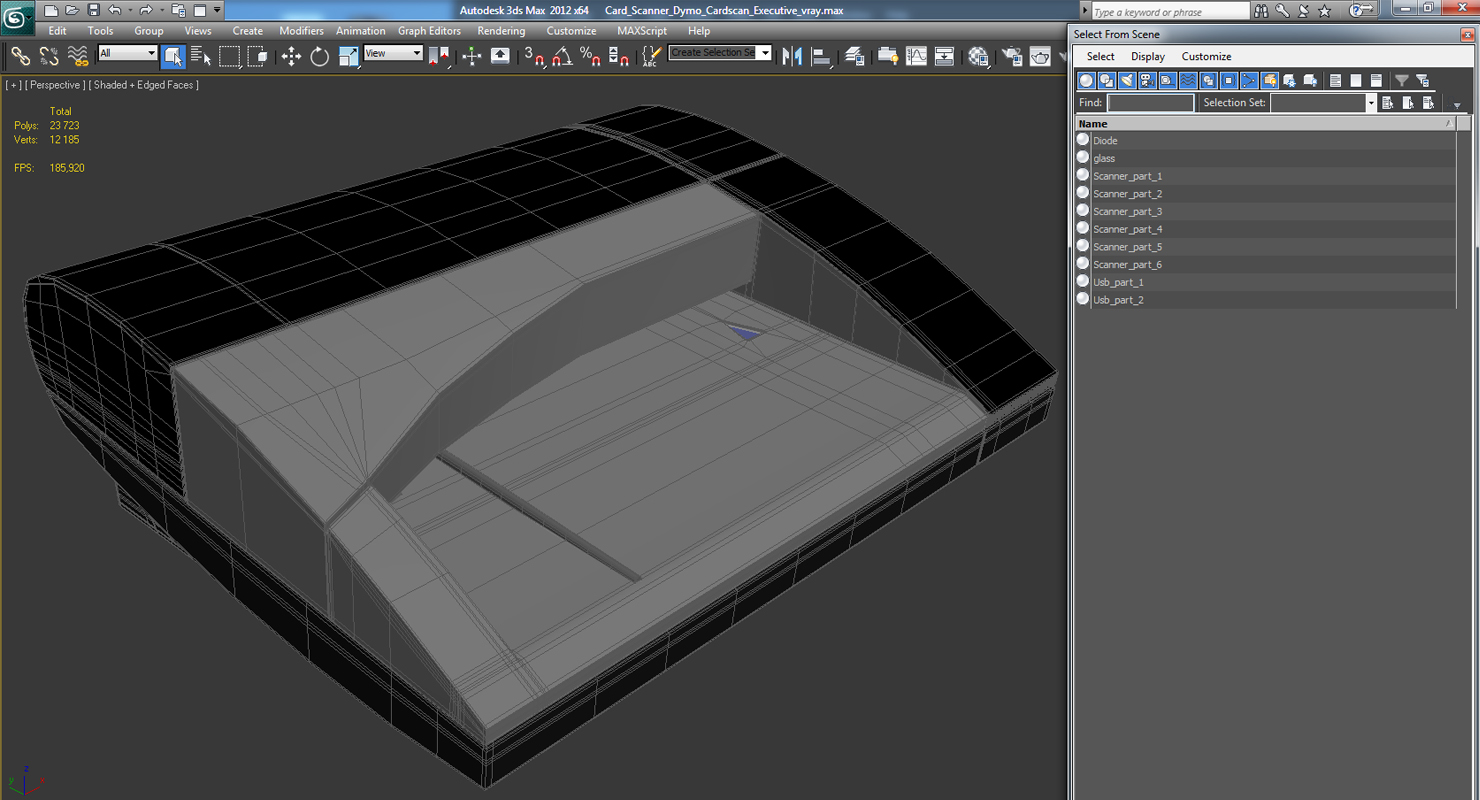Click the Select and Link chain icon

click(x=20, y=56)
